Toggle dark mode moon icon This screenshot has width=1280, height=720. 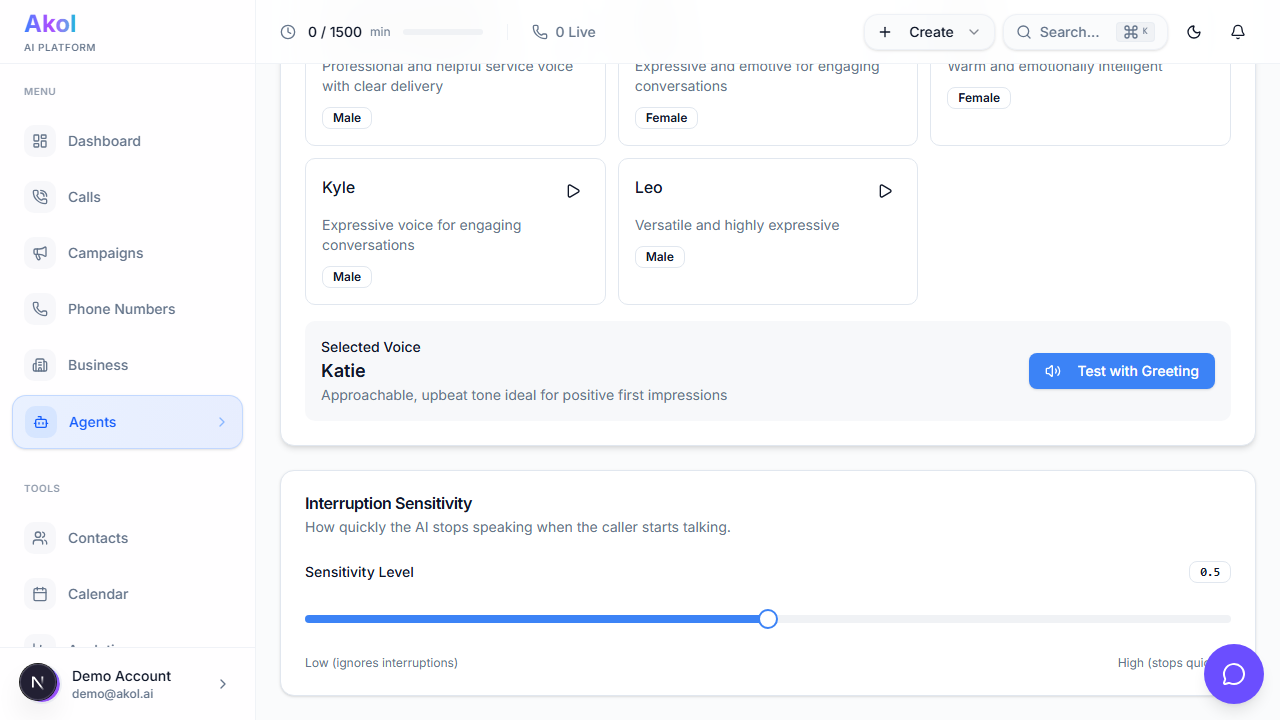point(1193,32)
